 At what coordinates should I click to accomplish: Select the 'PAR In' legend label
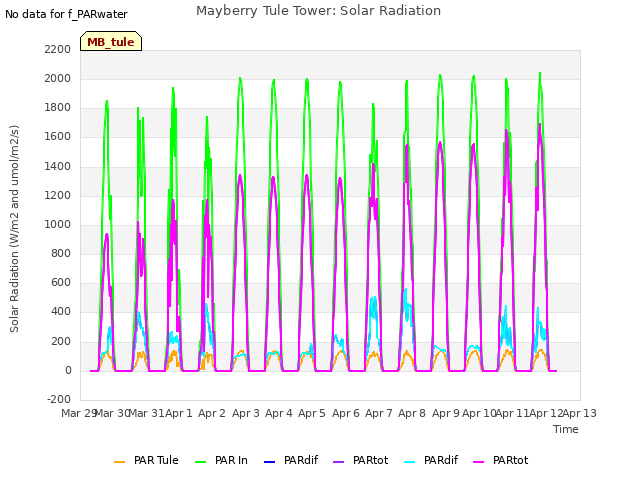(x=231, y=460)
